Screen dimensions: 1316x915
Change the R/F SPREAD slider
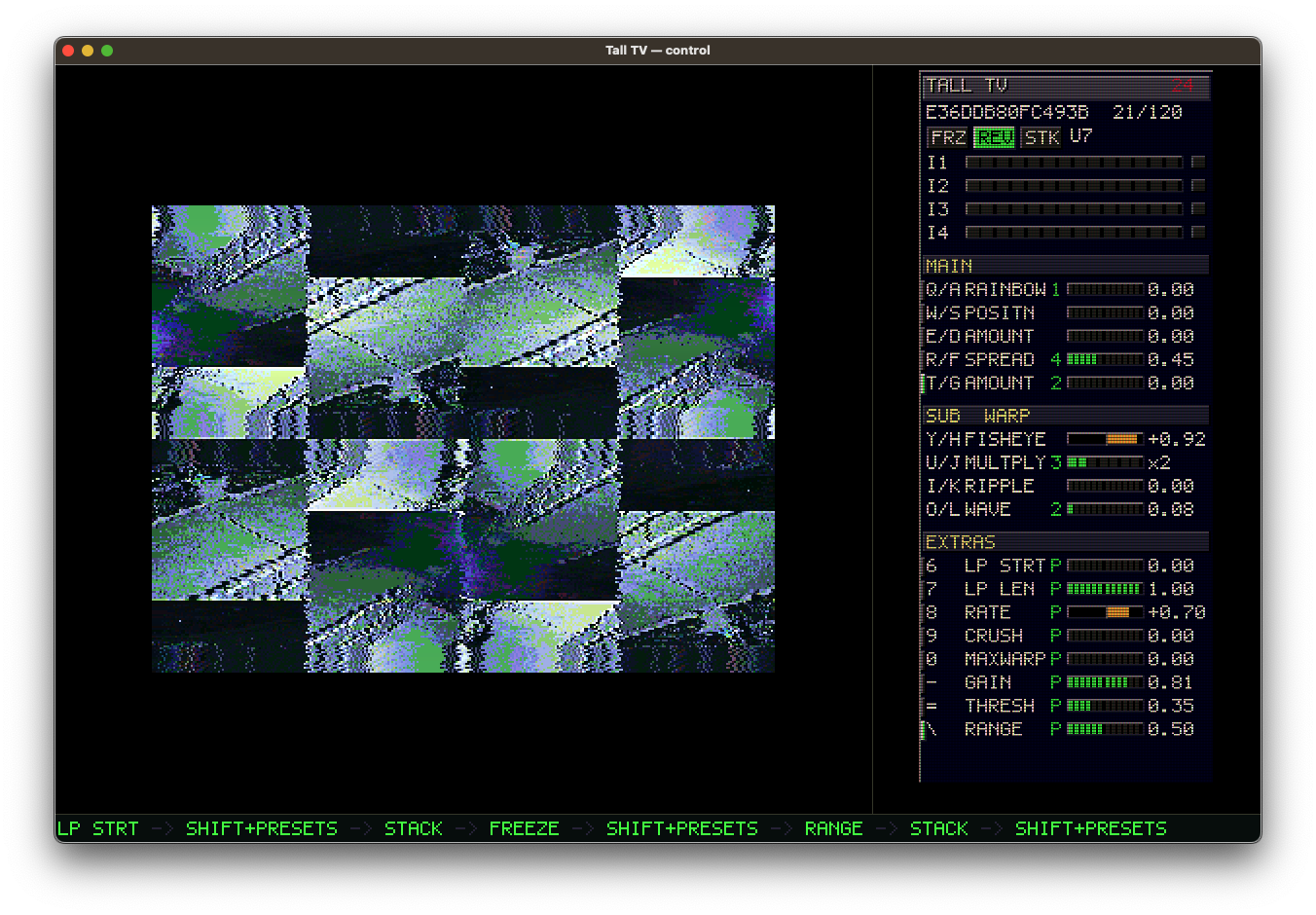[x=1105, y=359]
